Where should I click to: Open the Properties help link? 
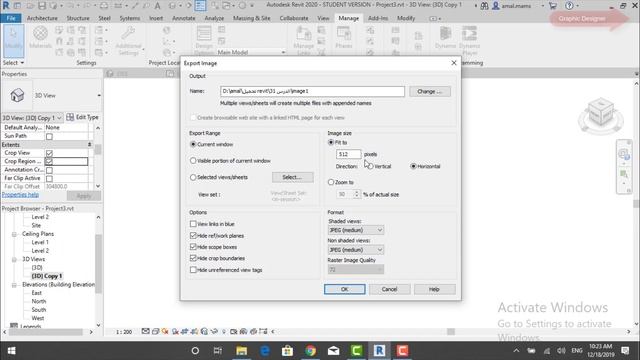tap(20, 195)
